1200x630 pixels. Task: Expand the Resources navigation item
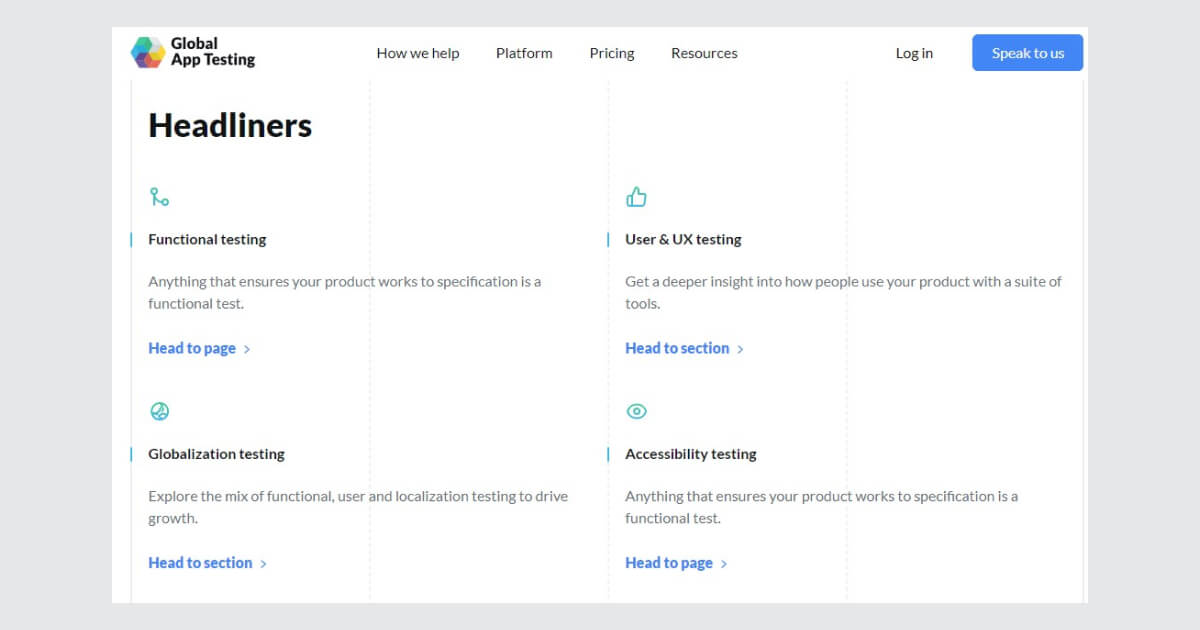tap(704, 53)
